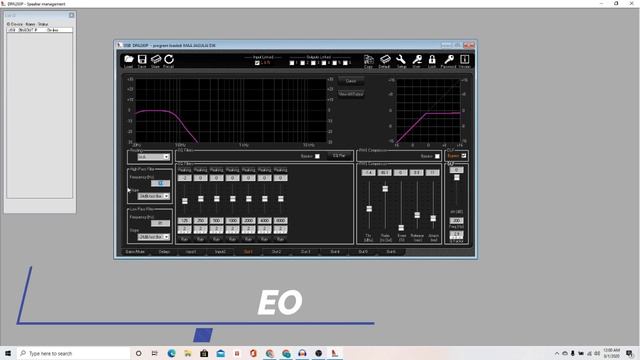640x360 pixels.
Task: Switch to the Gains/Mute tab
Action: (135, 252)
